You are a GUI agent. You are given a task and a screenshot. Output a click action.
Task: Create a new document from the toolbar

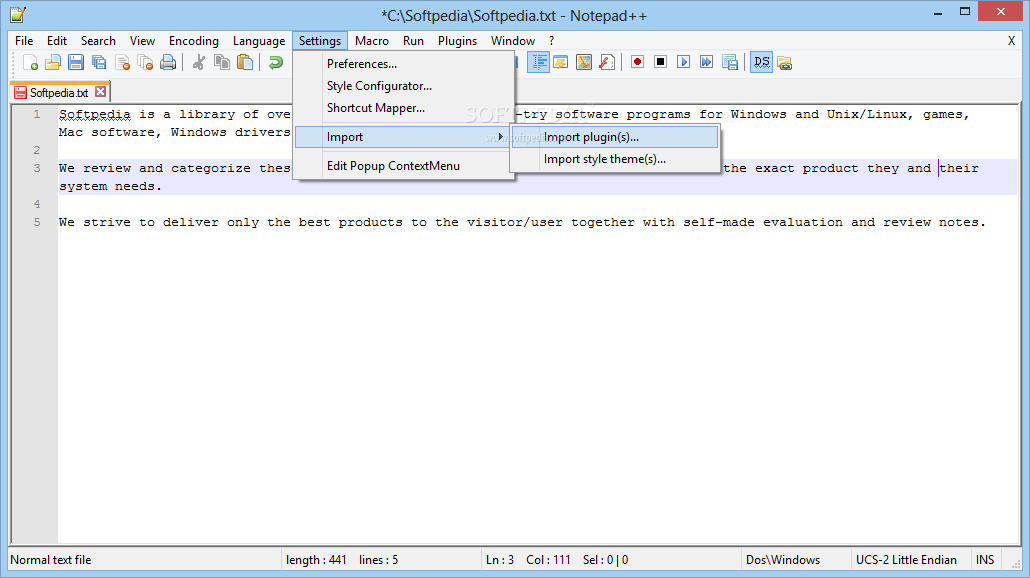(30, 62)
